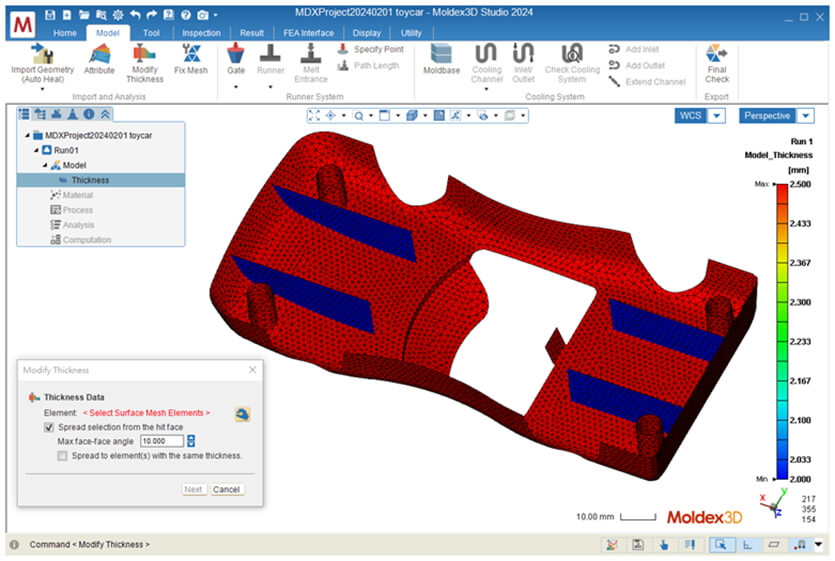Open the Result ribbon tab
This screenshot has height=561, width=835.
click(251, 33)
